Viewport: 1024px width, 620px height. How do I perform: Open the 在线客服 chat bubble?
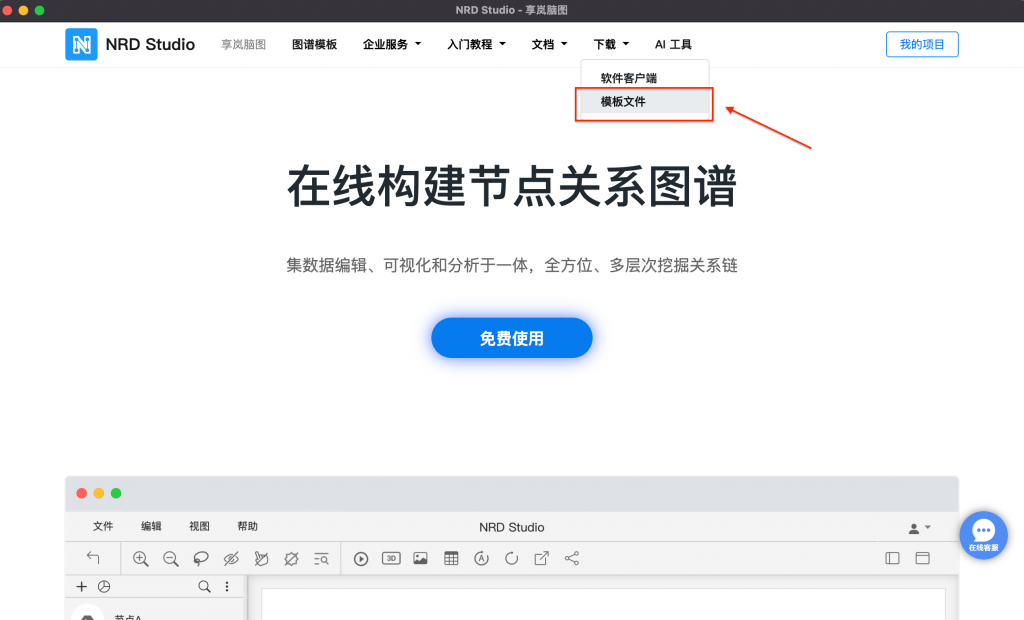[x=983, y=535]
